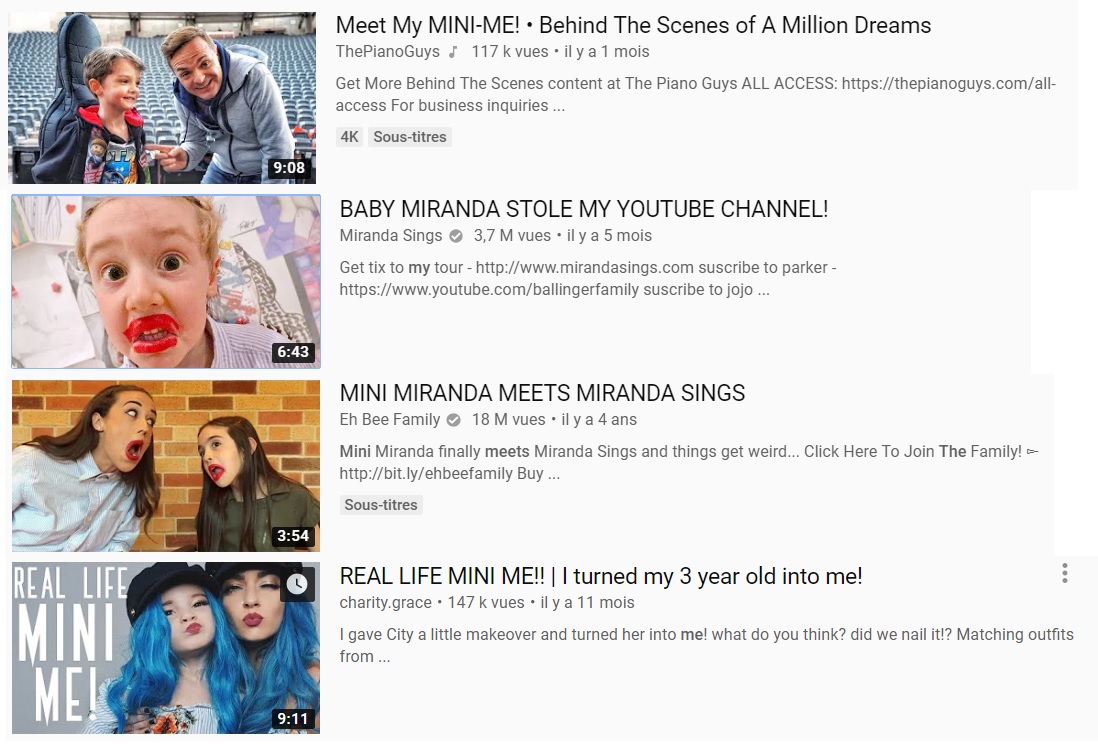
Task: Click title Meet My MINI-ME Behind The Scenes
Action: point(633,25)
